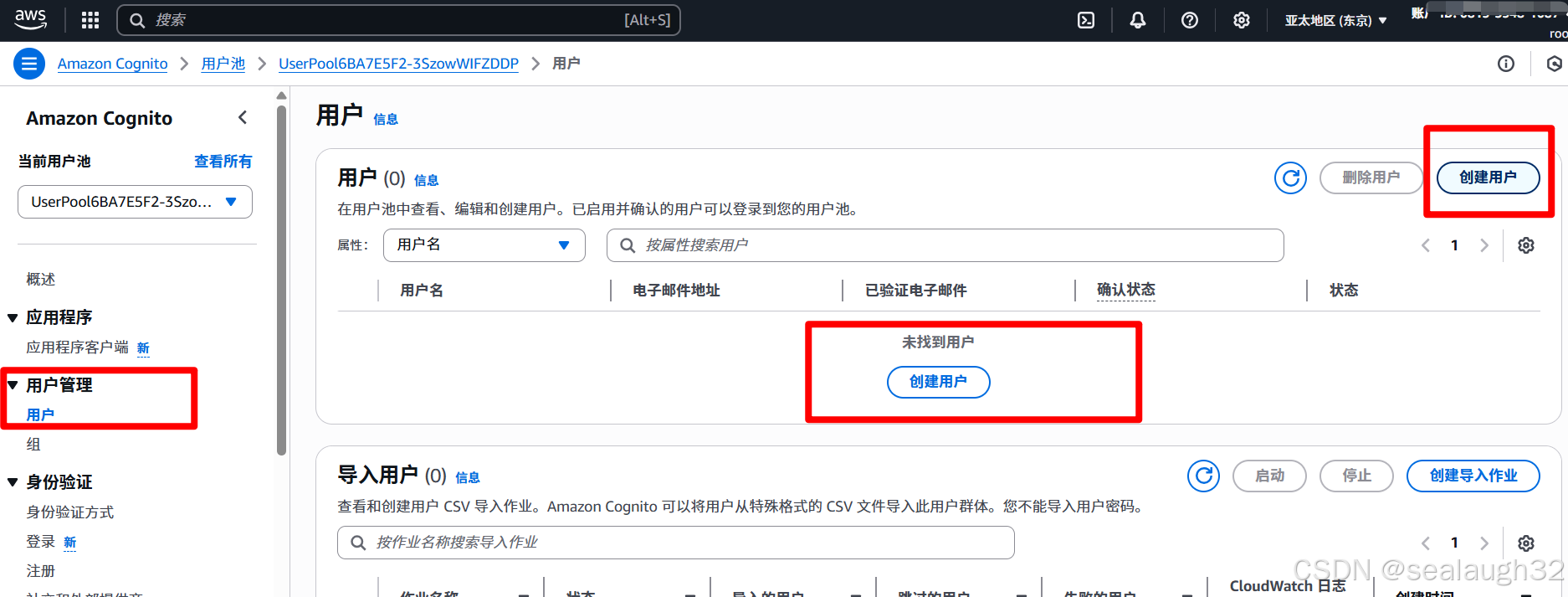Toggle the hamburger navigation menu
Image resolution: width=1568 pixels, height=597 pixels.
29,64
